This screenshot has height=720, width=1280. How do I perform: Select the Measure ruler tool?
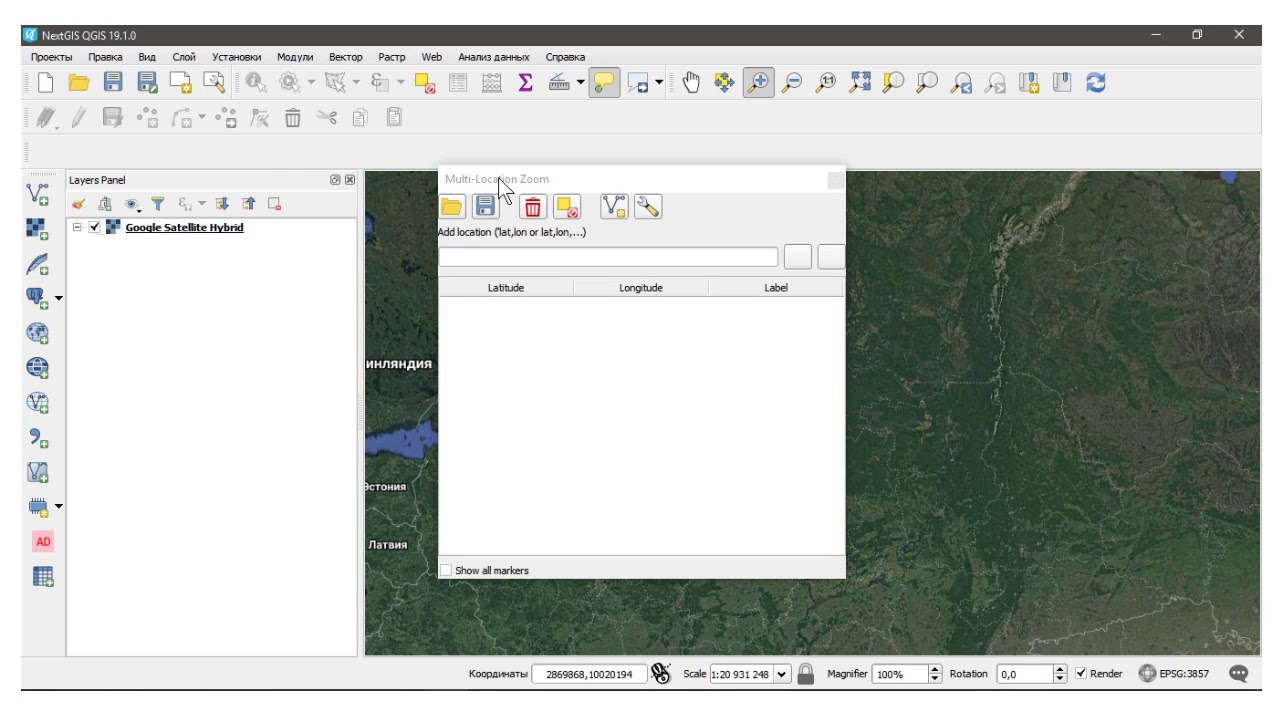click(560, 84)
